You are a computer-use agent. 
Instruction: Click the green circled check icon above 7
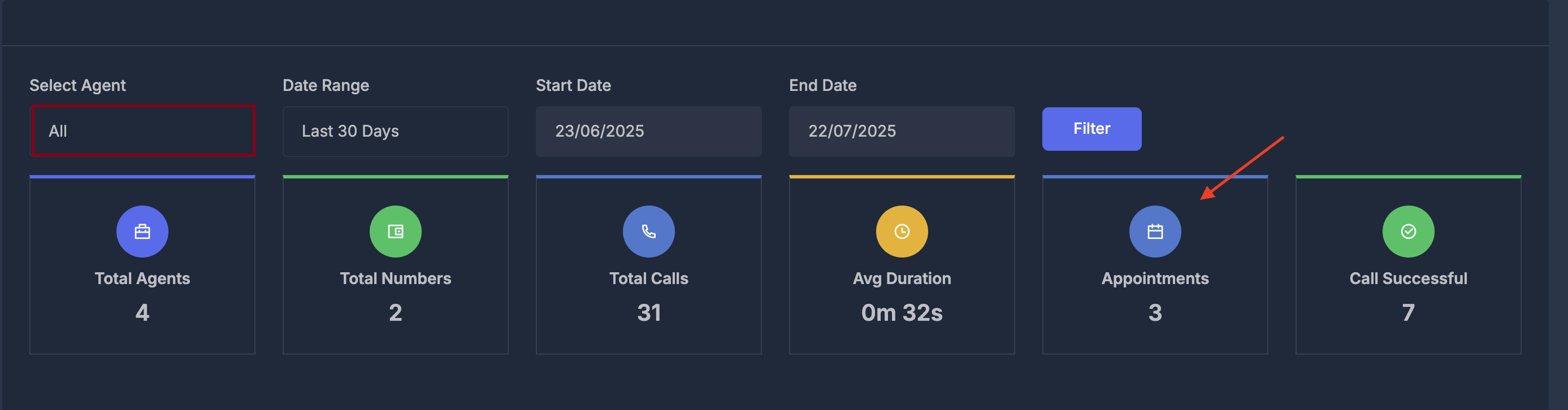(x=1408, y=231)
